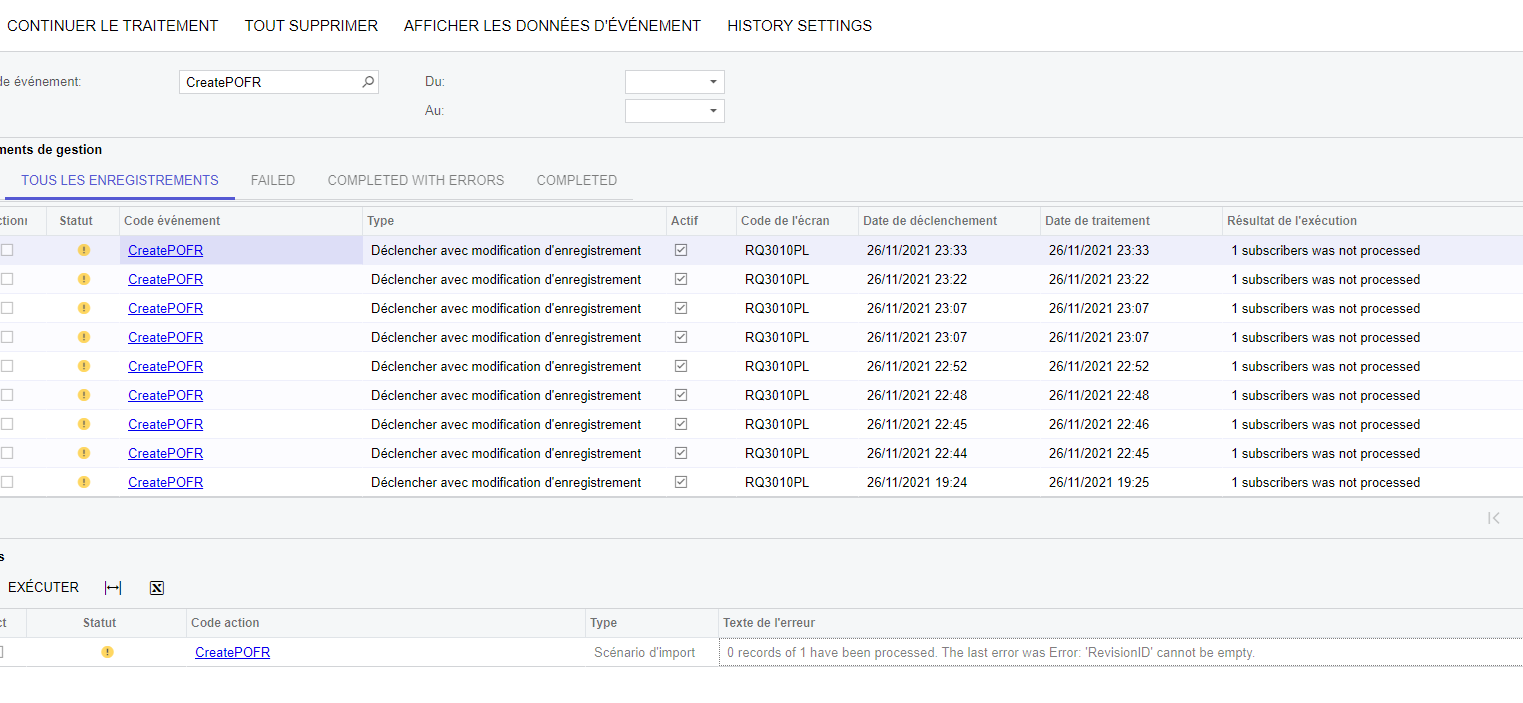Open the Du date dropdown

[713, 82]
